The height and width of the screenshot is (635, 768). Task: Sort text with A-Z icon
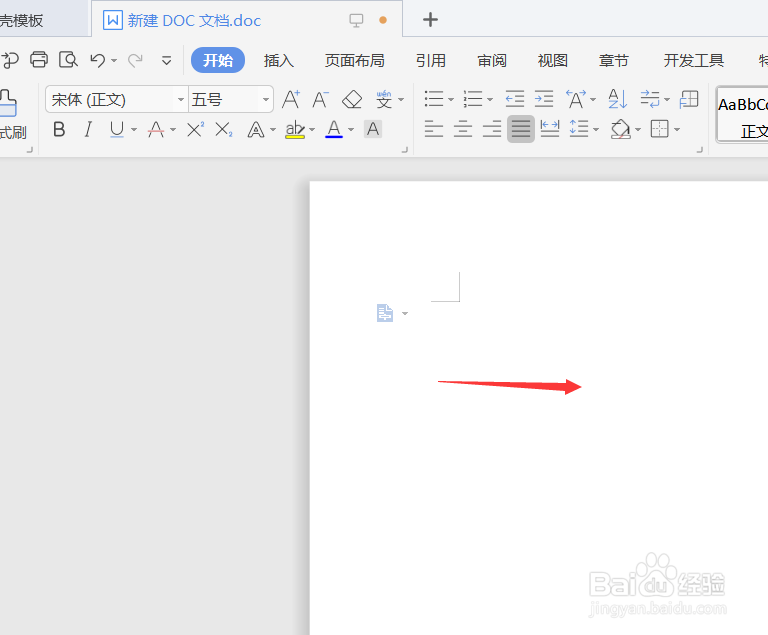[x=618, y=99]
